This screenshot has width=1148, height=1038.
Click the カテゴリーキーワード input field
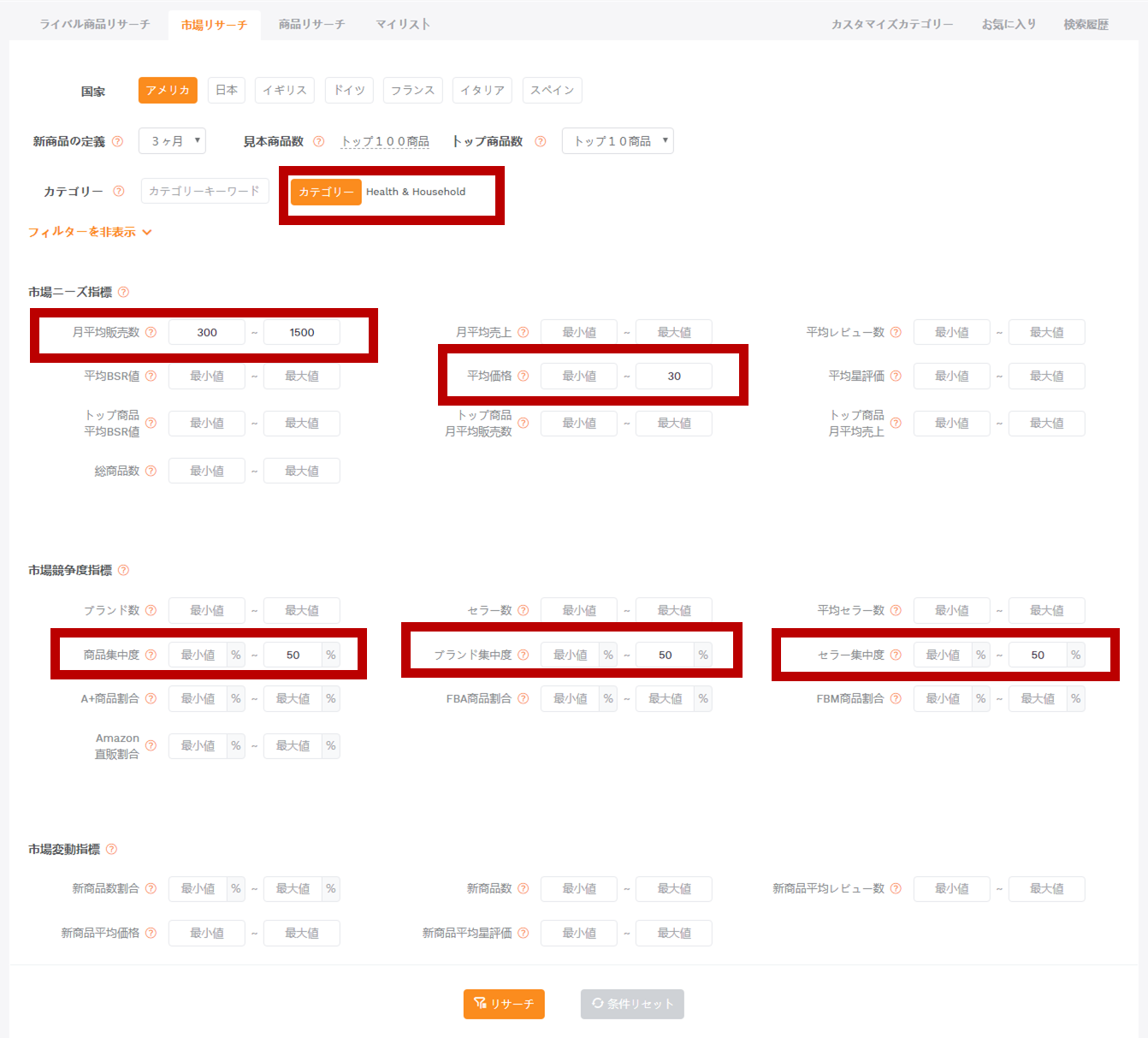[205, 191]
